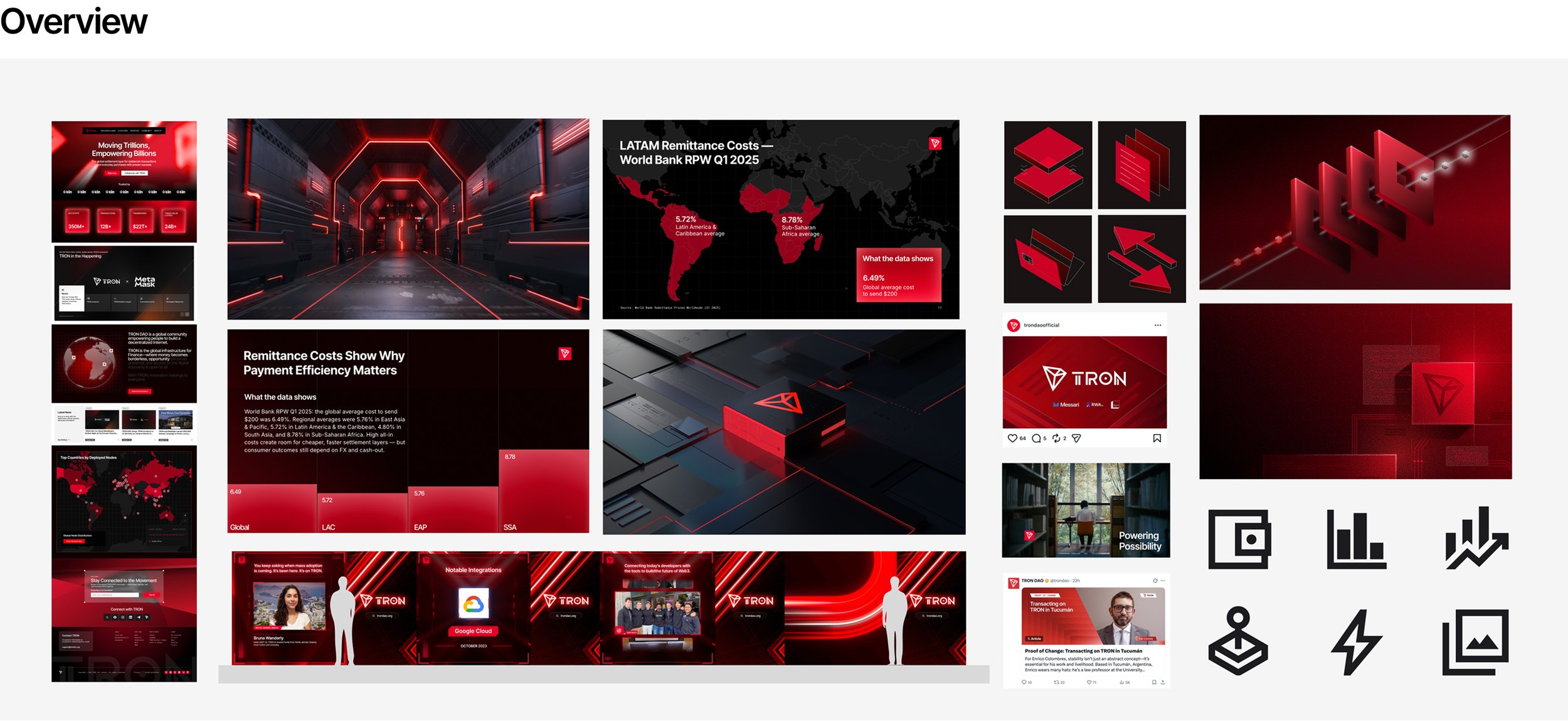Click the 'LATAM Remittance Costs' slide title
The width and height of the screenshot is (1568, 721).
(696, 152)
